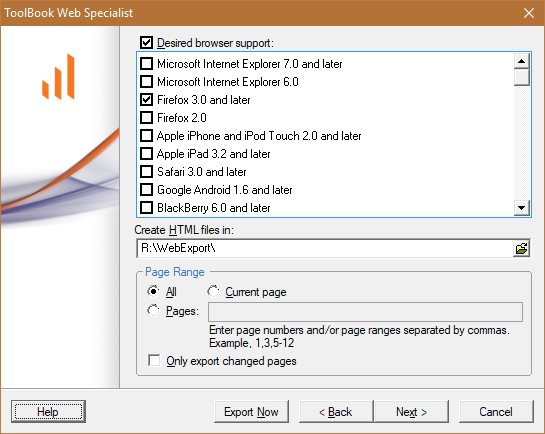
Task: Check Apple iPad 3.2 and later
Action: point(146,154)
